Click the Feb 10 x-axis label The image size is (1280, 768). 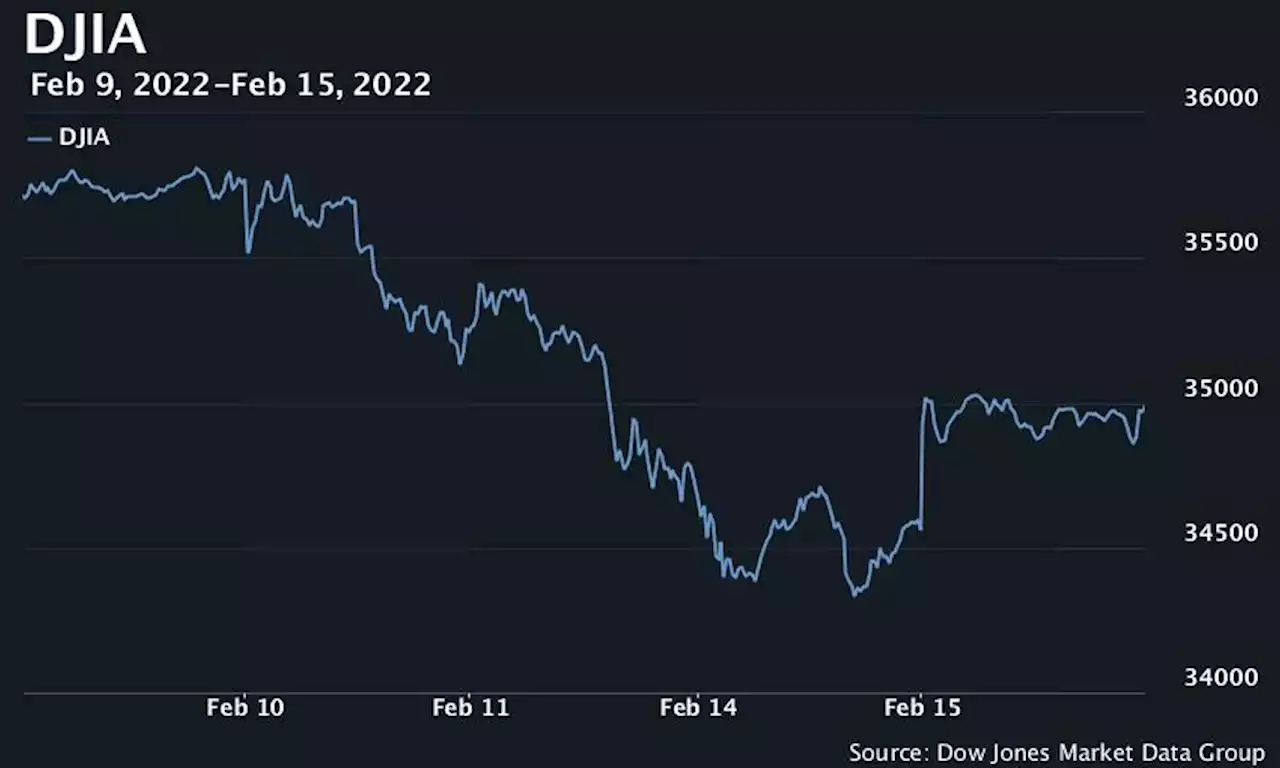pos(245,708)
